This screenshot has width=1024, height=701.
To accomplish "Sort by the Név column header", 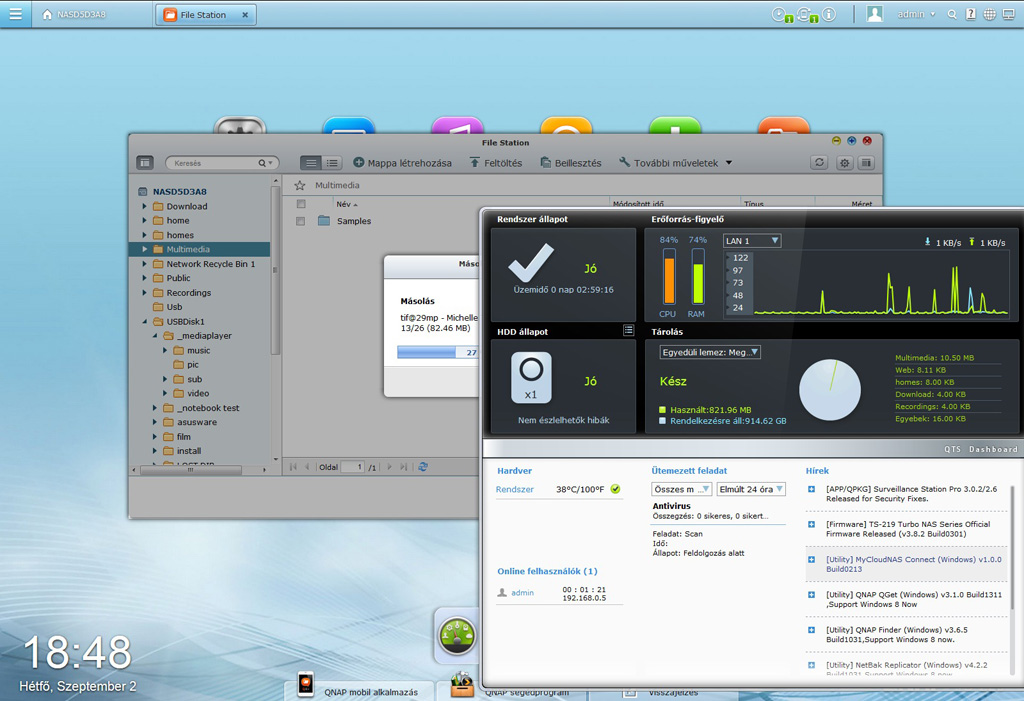I will [346, 204].
